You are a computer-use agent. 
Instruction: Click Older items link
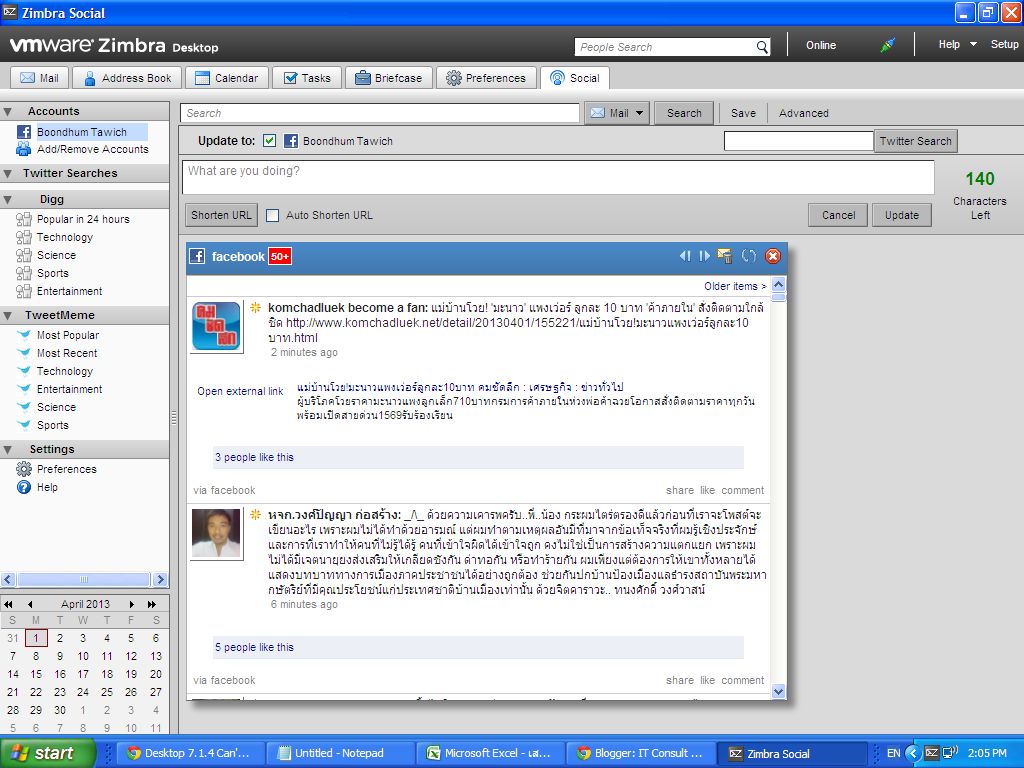pos(735,286)
